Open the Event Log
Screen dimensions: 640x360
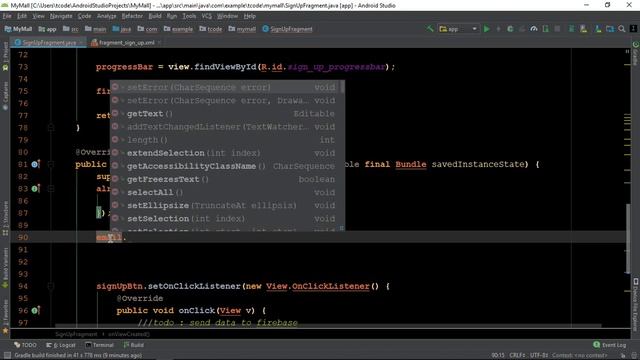point(610,345)
